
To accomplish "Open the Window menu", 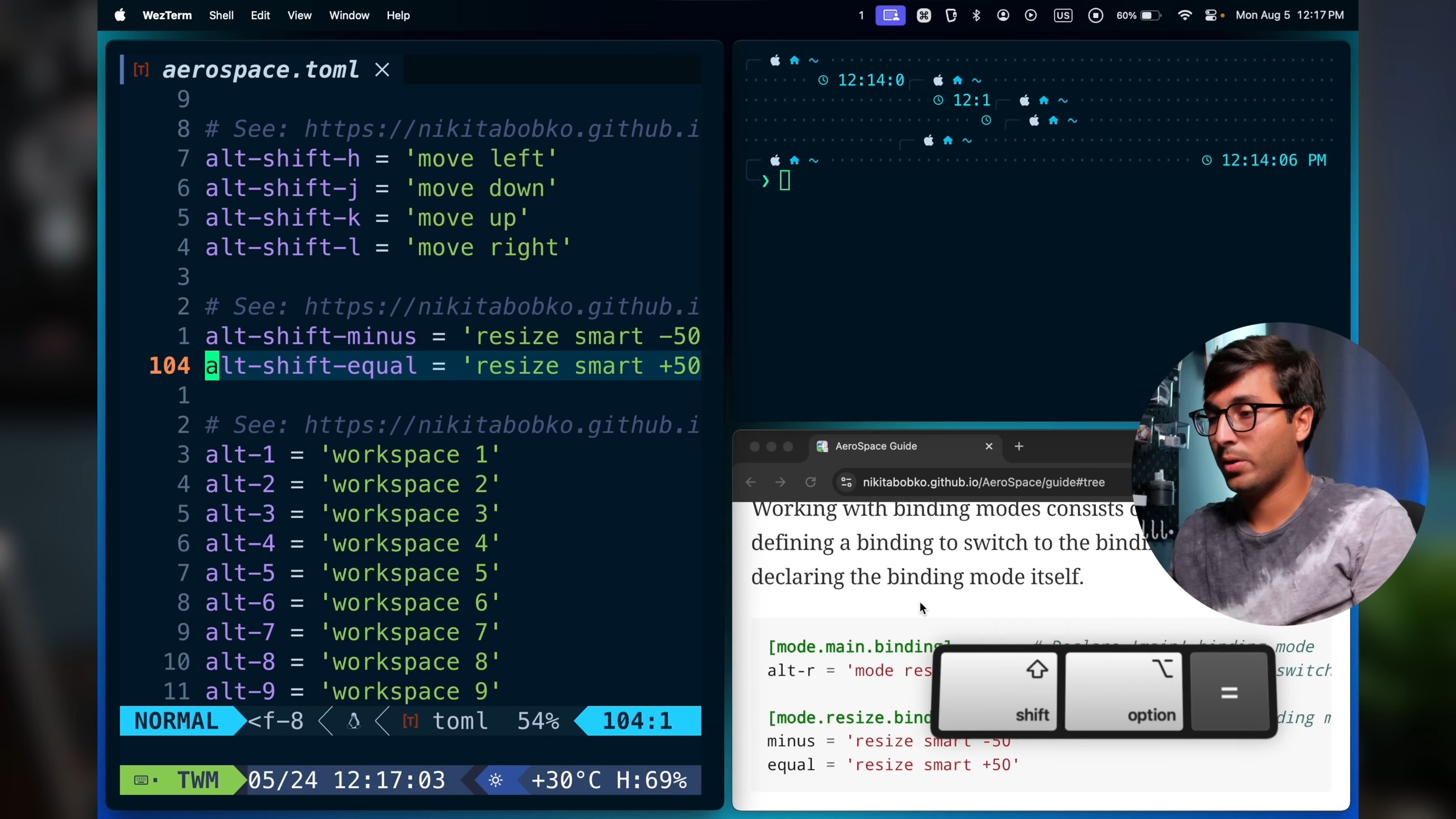I will tap(349, 15).
